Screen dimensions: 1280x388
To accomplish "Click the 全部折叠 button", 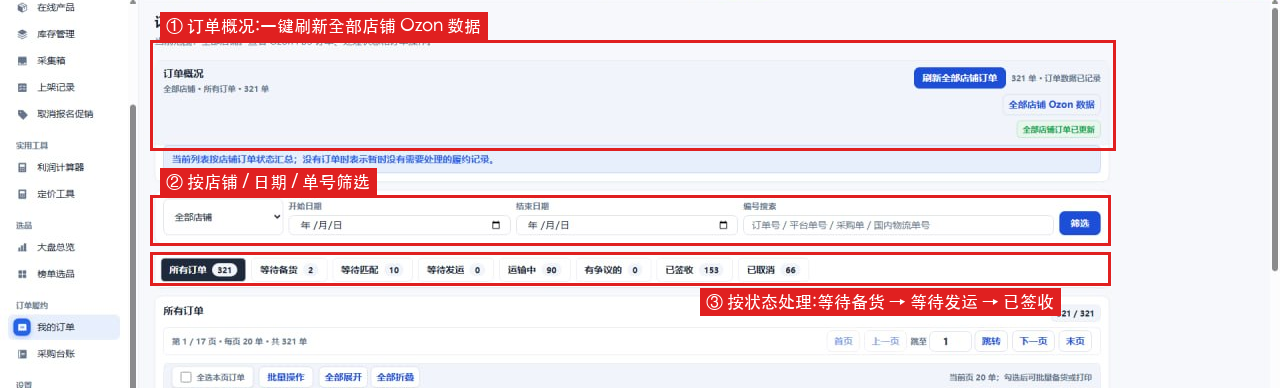I will pos(395,378).
